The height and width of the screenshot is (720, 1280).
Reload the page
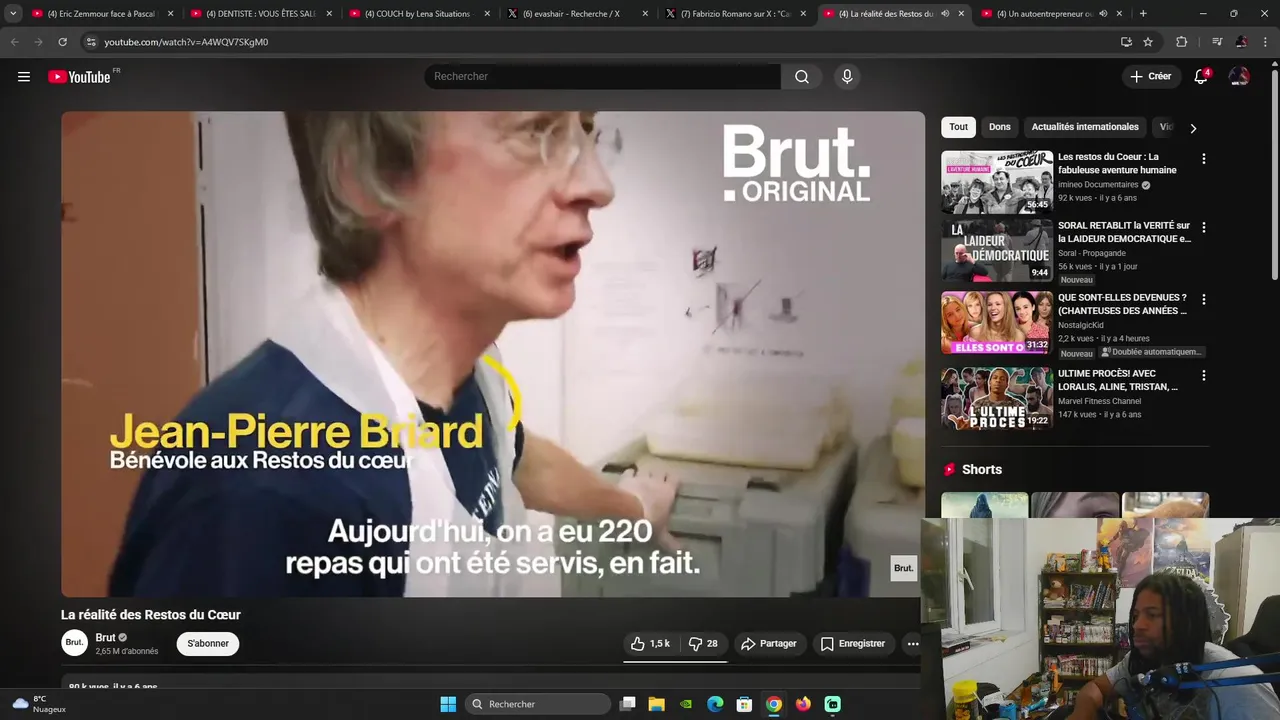coord(62,42)
